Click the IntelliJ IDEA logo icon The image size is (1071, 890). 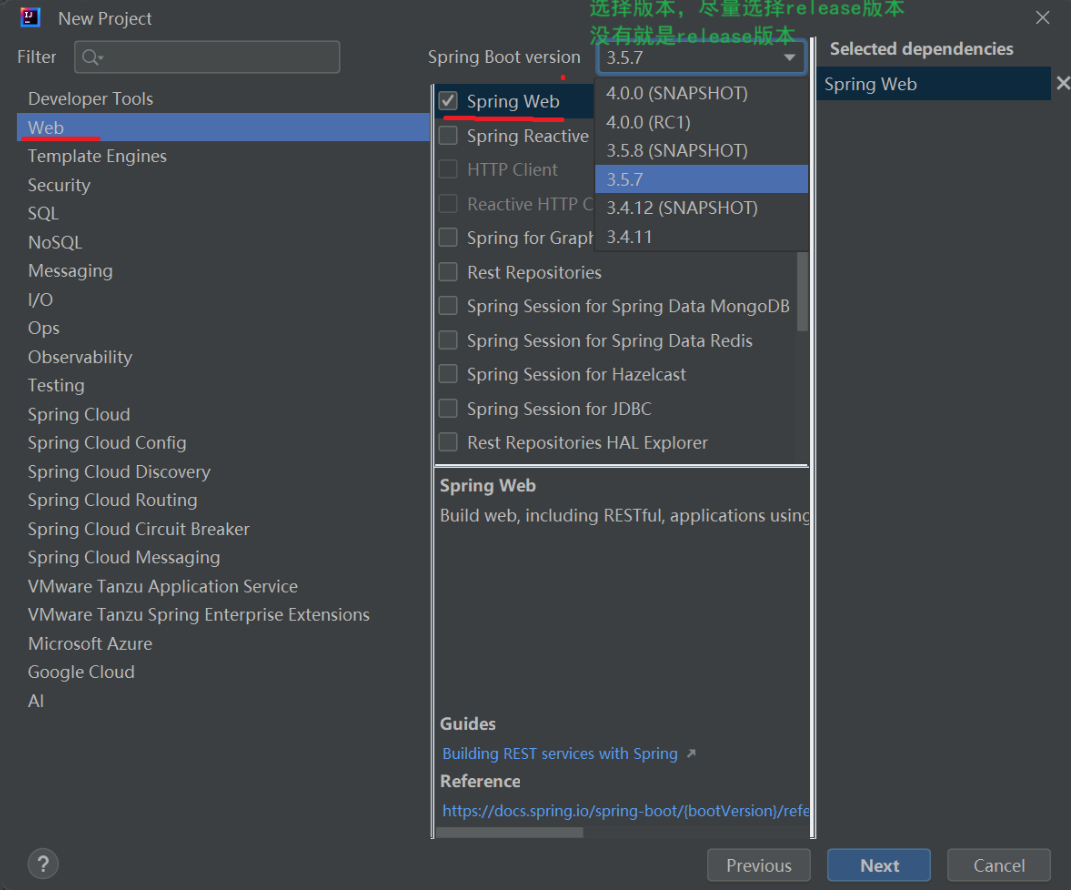click(x=30, y=18)
